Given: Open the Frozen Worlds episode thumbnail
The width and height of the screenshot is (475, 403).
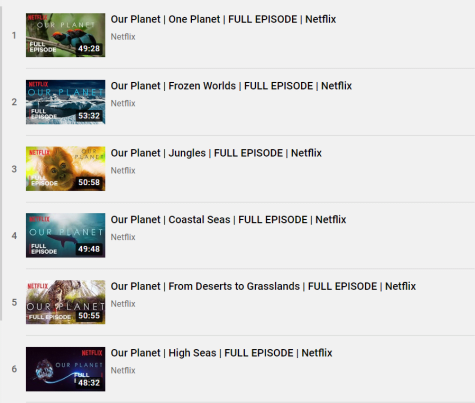Looking at the screenshot, I should coord(66,102).
